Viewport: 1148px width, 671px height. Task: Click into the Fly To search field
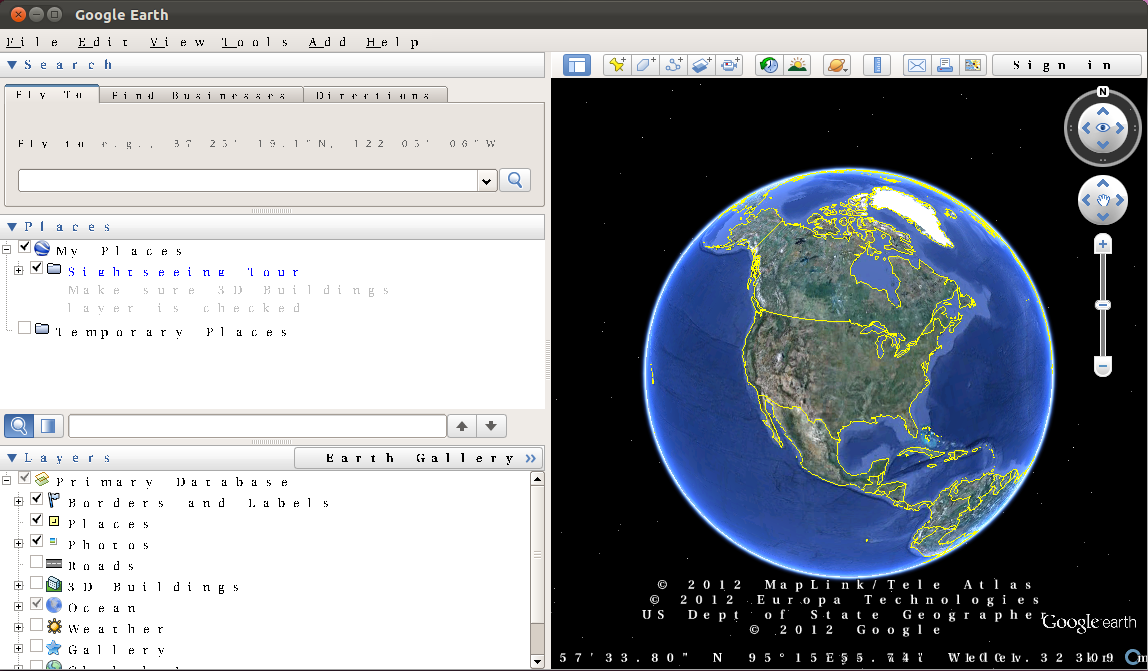pos(247,181)
